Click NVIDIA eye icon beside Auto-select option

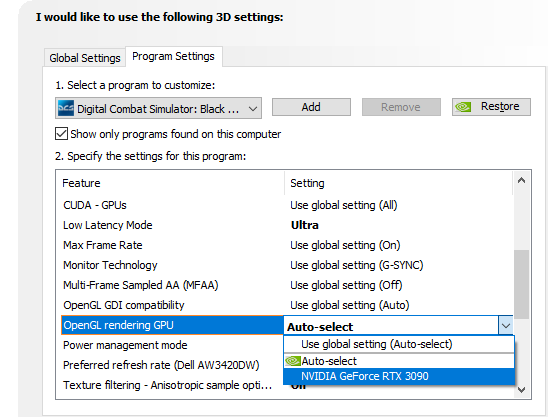(x=293, y=361)
